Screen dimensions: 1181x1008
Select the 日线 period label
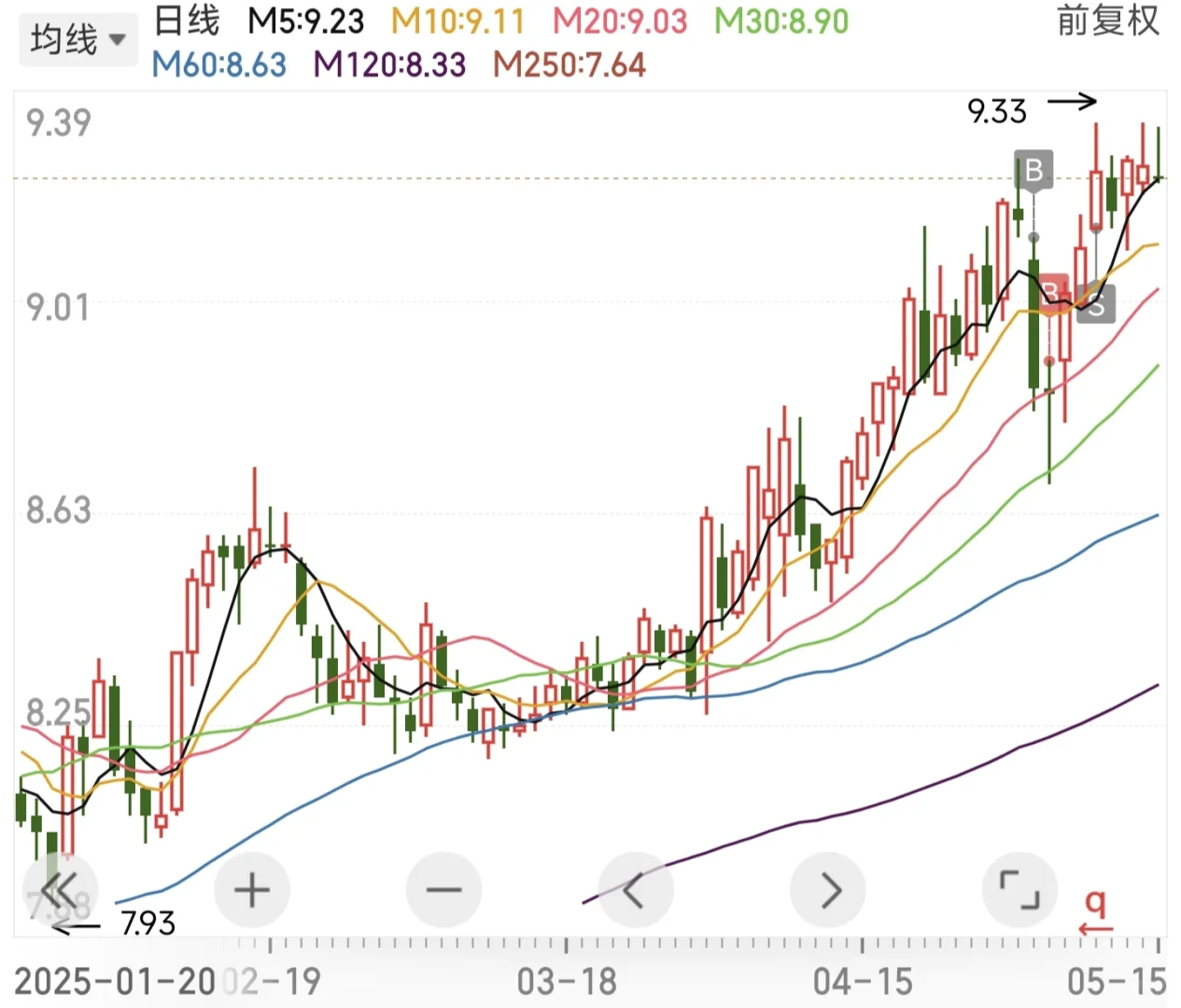pyautogui.click(x=187, y=21)
